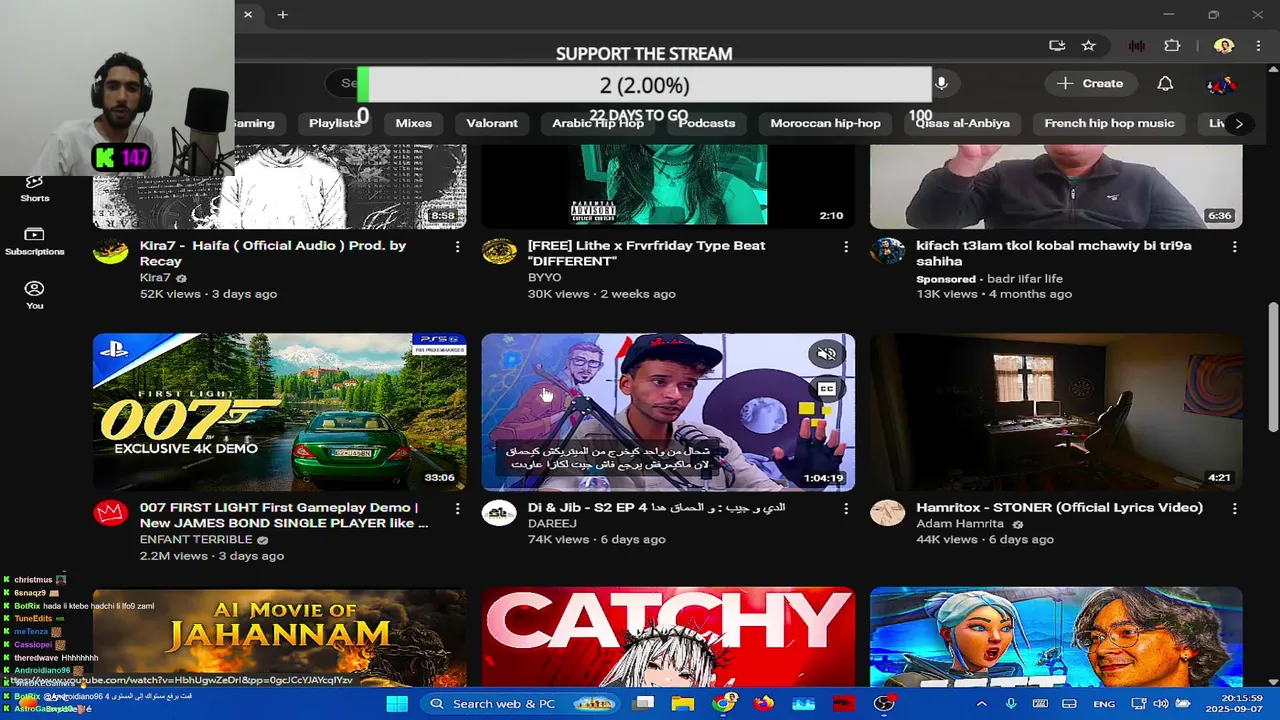Open YouTube notifications bell

(x=1165, y=83)
